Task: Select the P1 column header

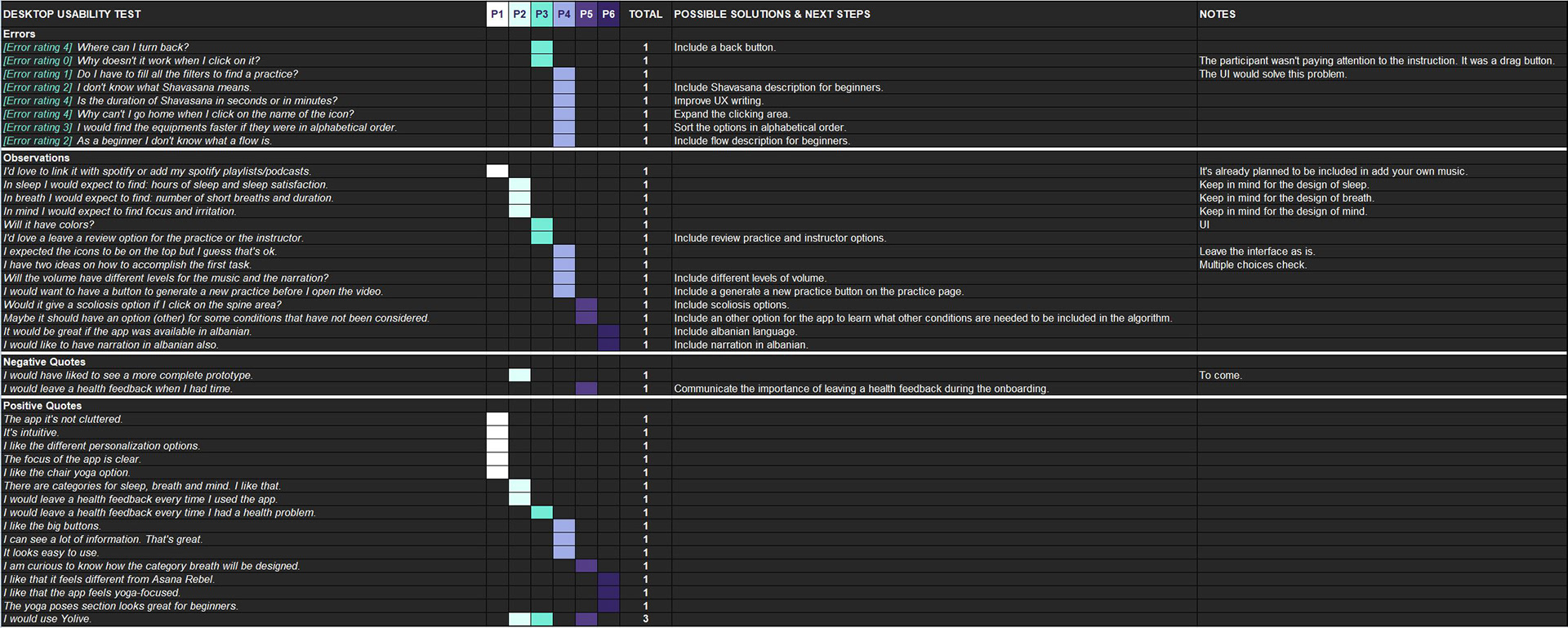Action: [497, 14]
